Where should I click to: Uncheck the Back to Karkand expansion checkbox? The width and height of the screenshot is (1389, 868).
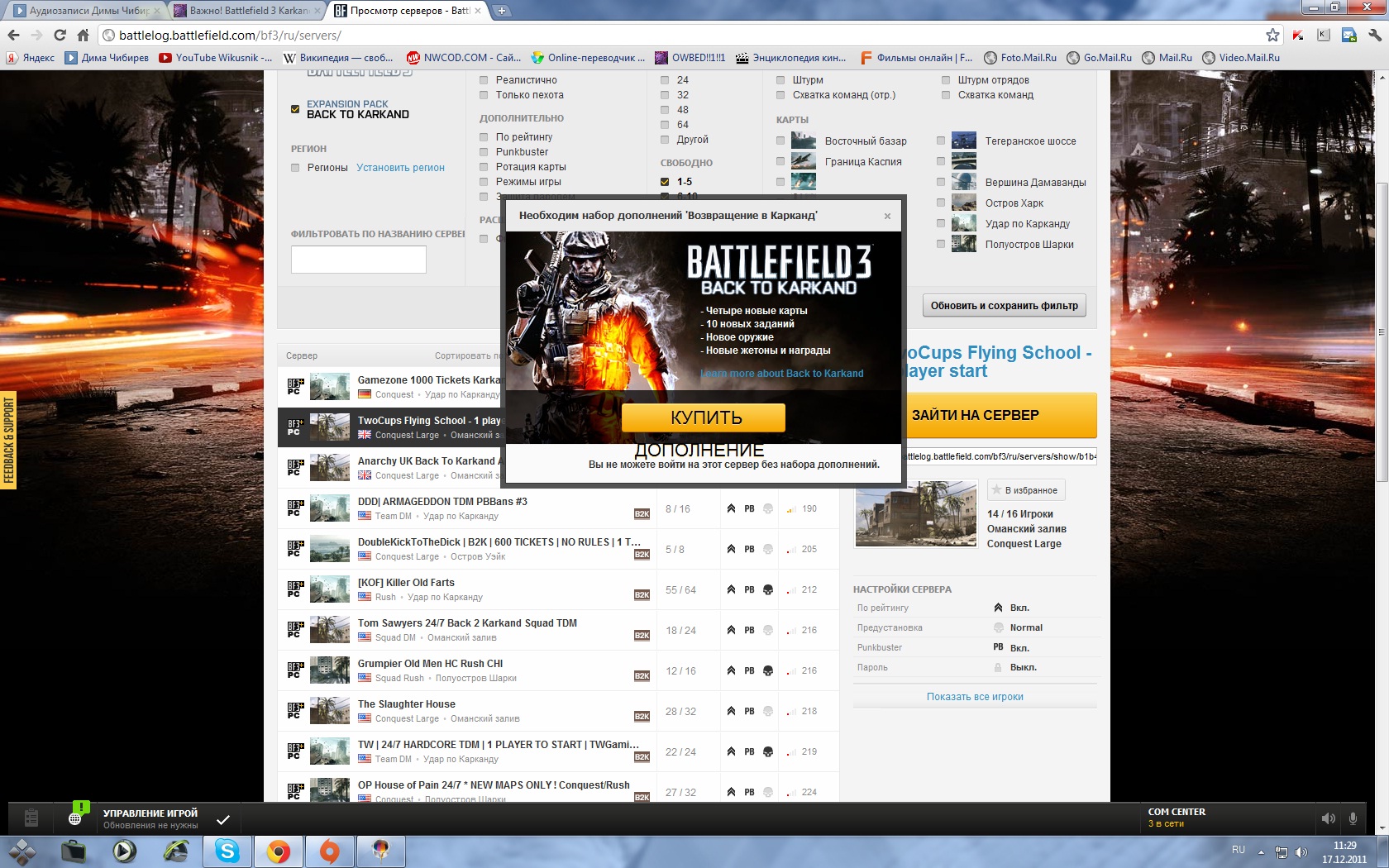295,109
